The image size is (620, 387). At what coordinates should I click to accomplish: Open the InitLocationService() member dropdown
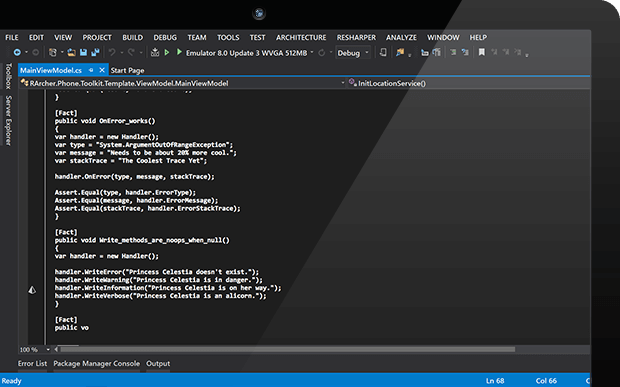pos(468,83)
